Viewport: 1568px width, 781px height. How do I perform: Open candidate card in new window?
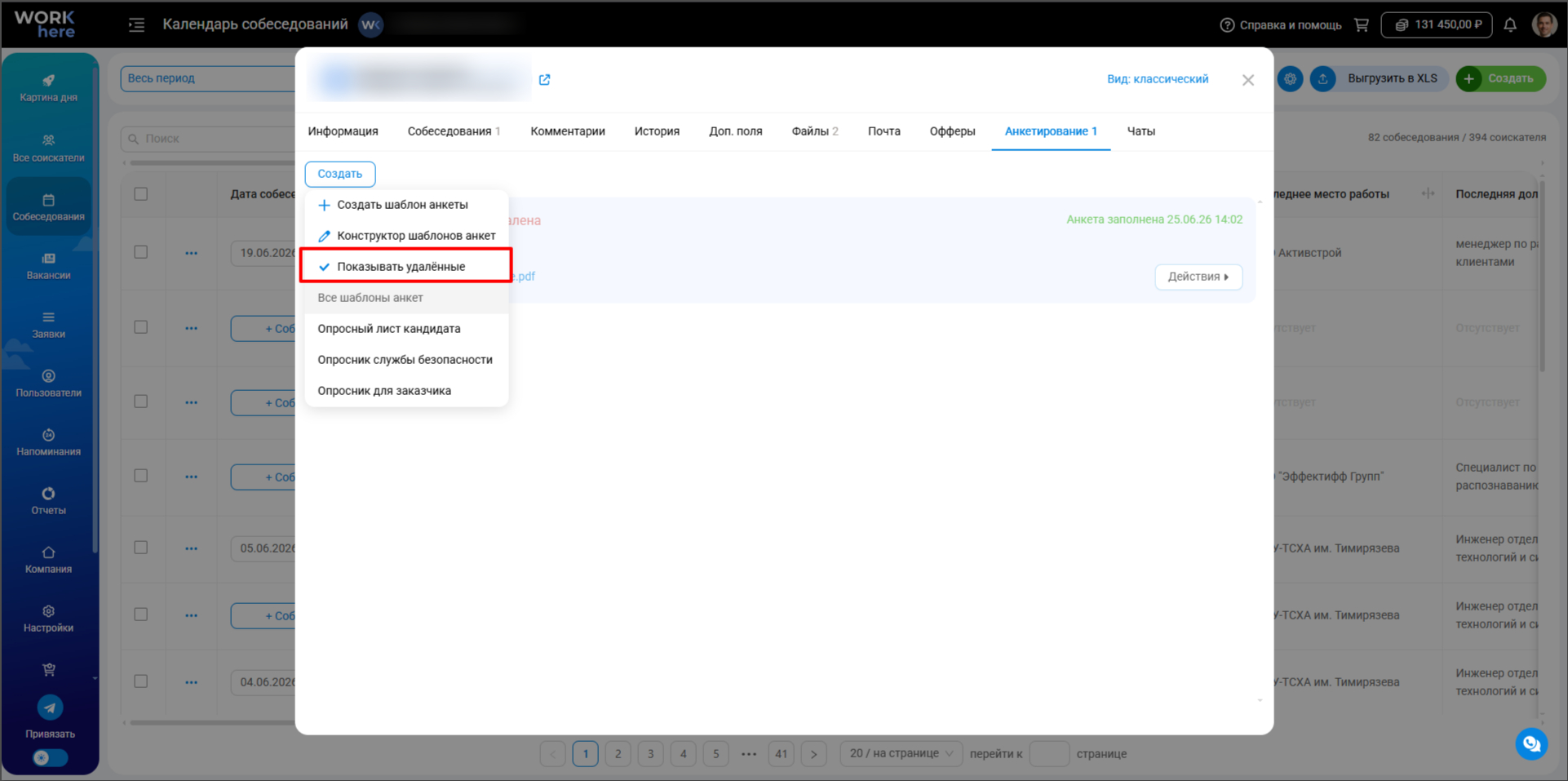[x=545, y=79]
